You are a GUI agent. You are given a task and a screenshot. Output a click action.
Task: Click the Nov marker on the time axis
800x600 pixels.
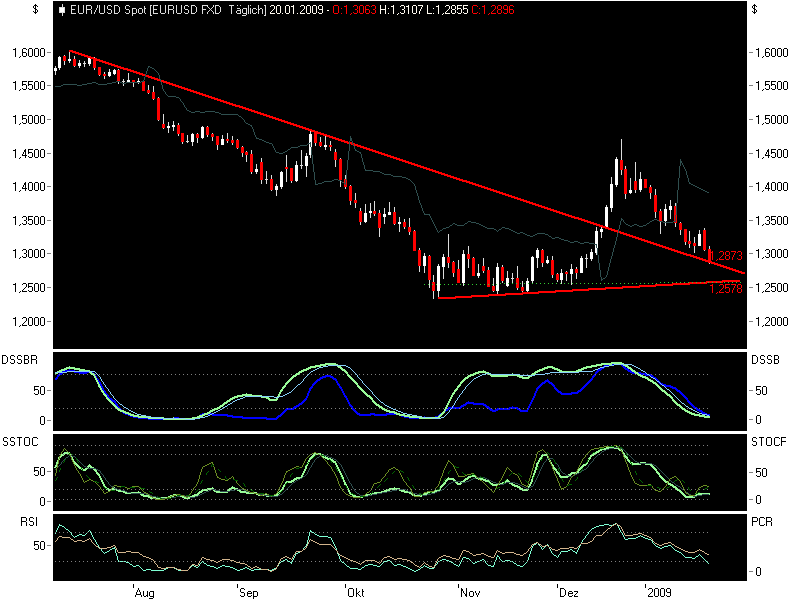point(470,592)
